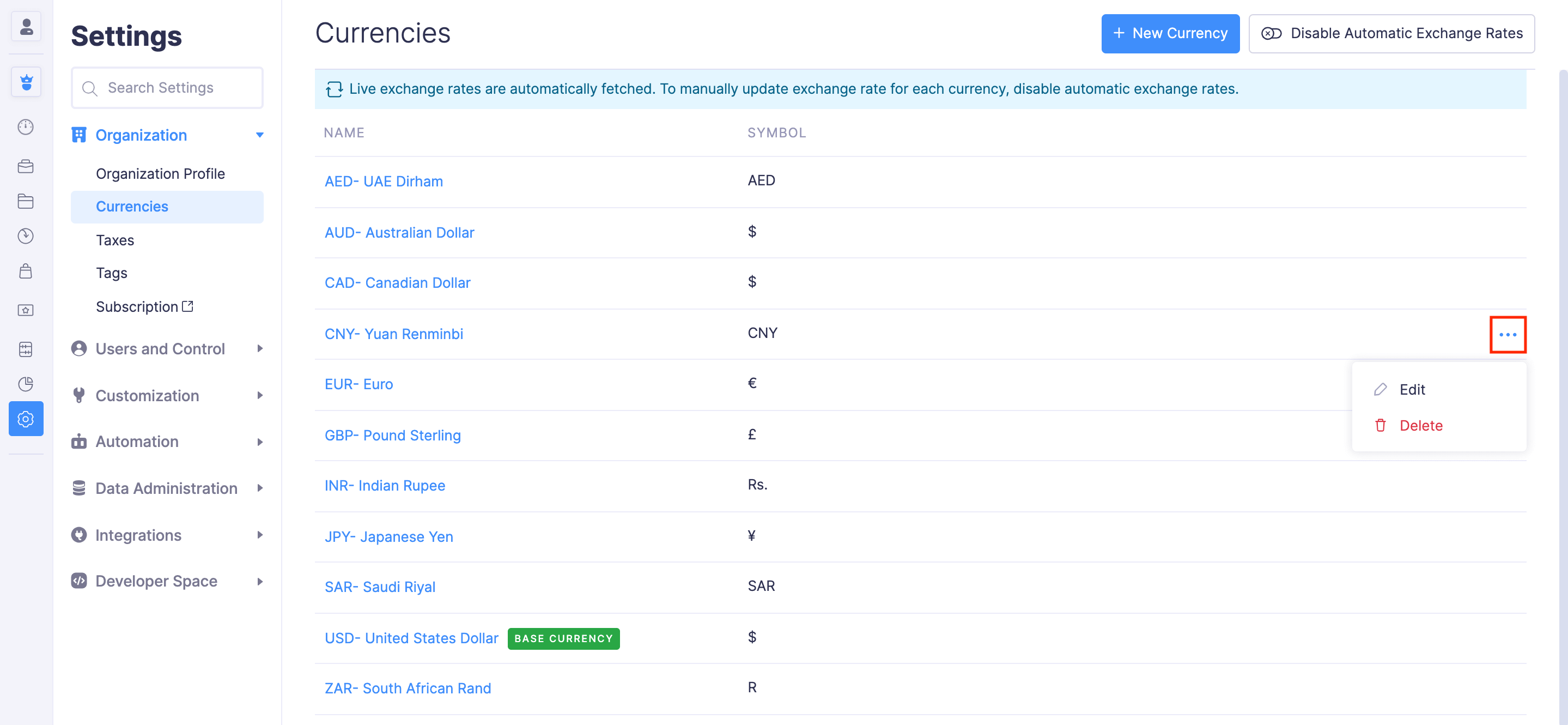The height and width of the screenshot is (725, 1568).
Task: Open the pie chart reports icon
Action: click(x=26, y=384)
